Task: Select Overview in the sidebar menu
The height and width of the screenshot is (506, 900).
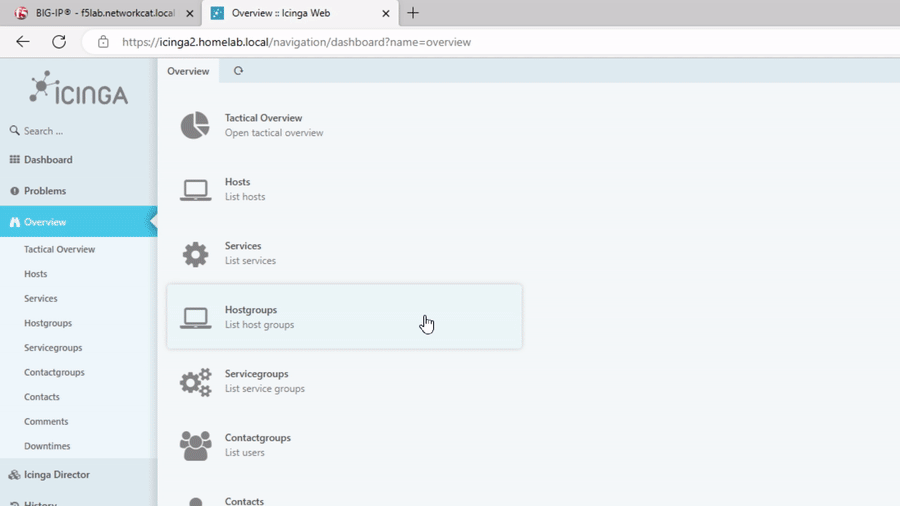Action: [79, 221]
